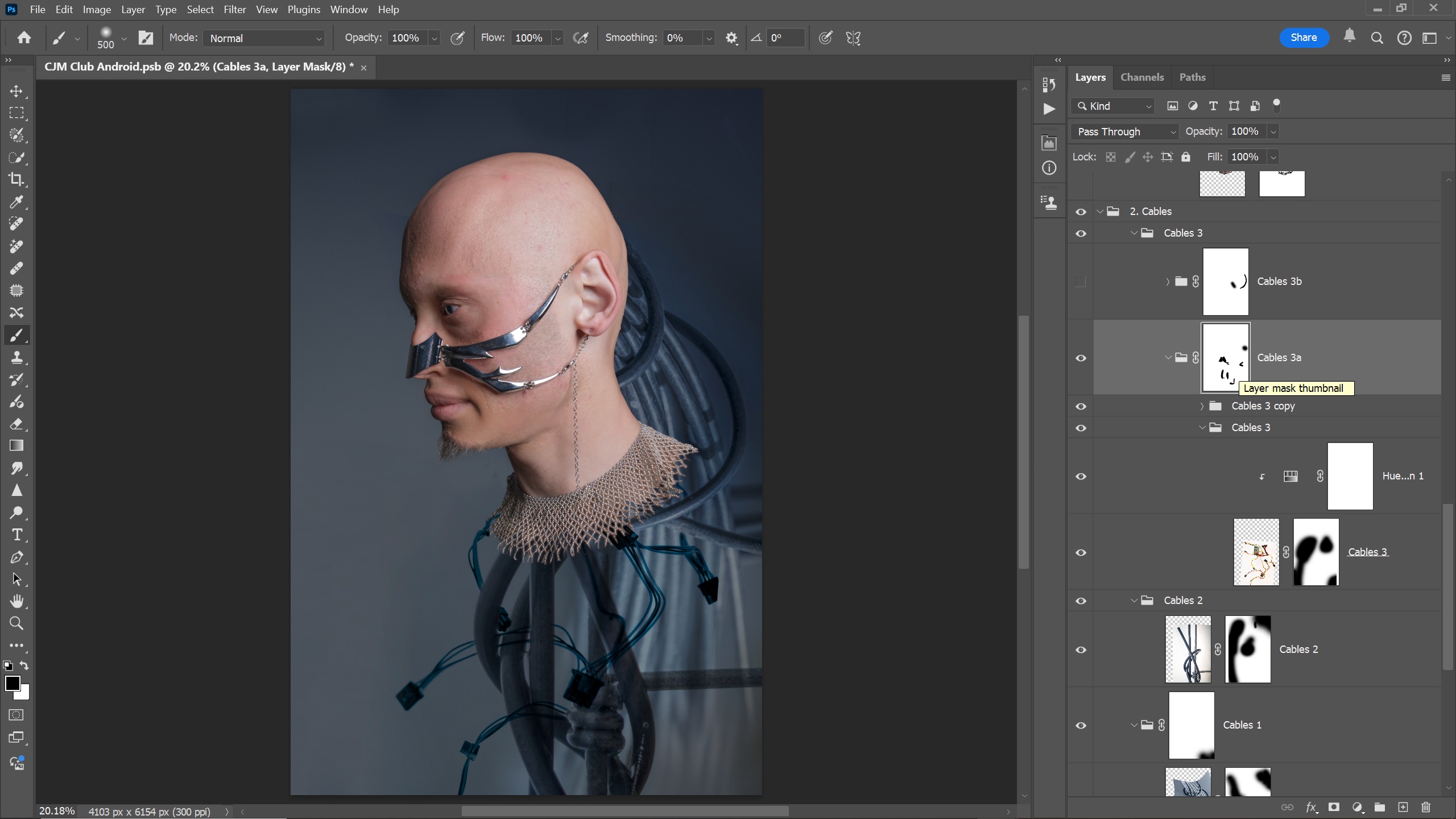Image resolution: width=1456 pixels, height=819 pixels.
Task: Hide the Cables 2 group
Action: 1081,601
